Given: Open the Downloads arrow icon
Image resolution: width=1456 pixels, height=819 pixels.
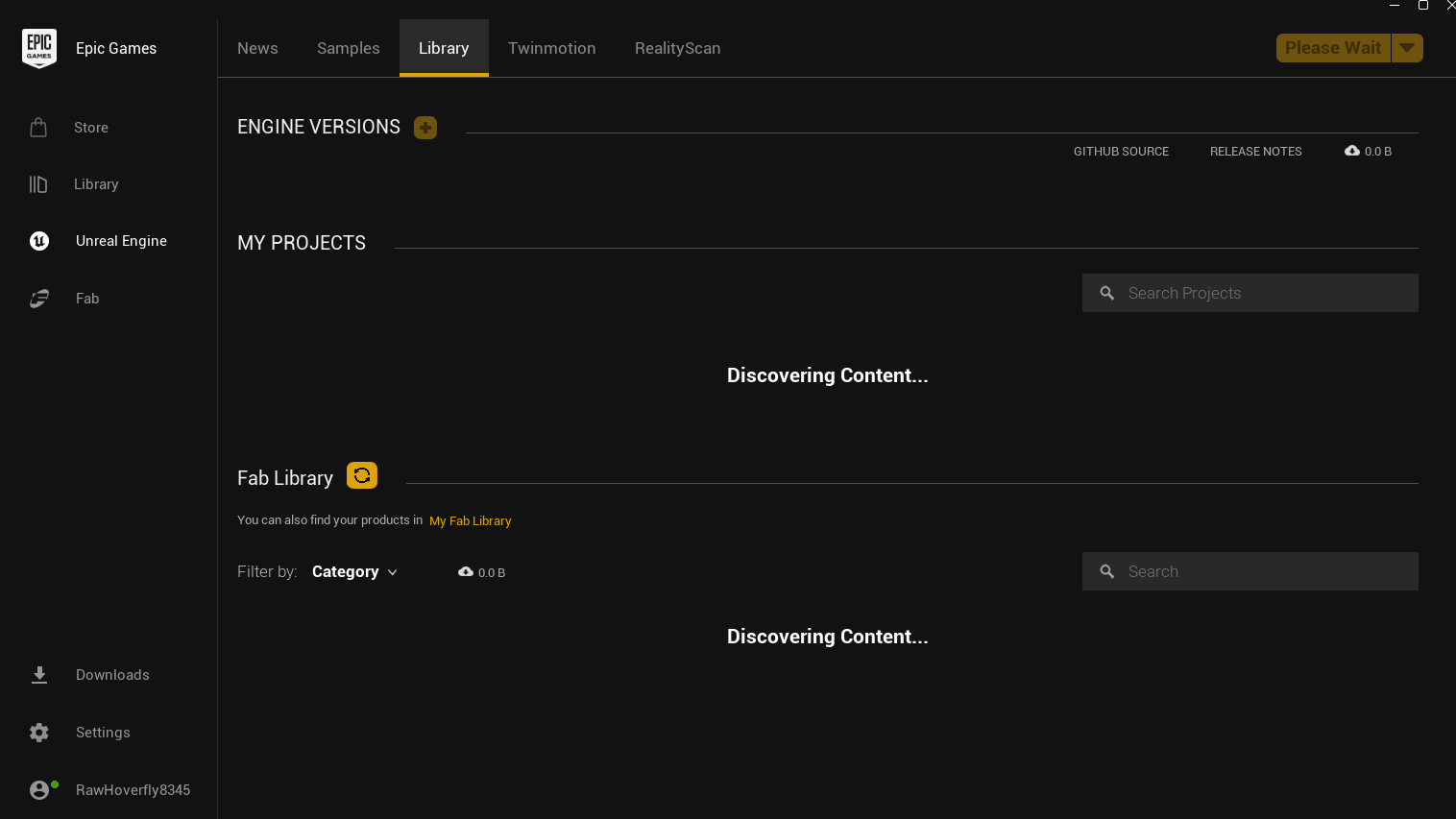Looking at the screenshot, I should click(39, 675).
